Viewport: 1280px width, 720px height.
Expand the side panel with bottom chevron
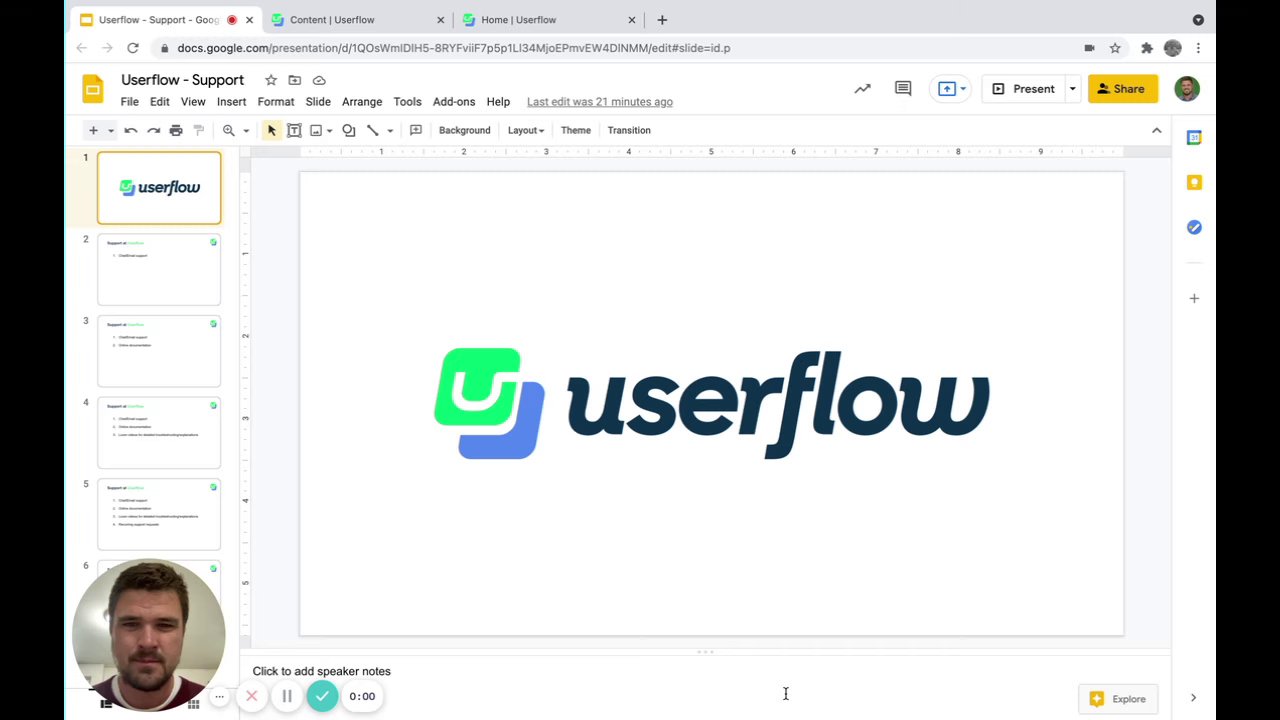click(x=1193, y=698)
